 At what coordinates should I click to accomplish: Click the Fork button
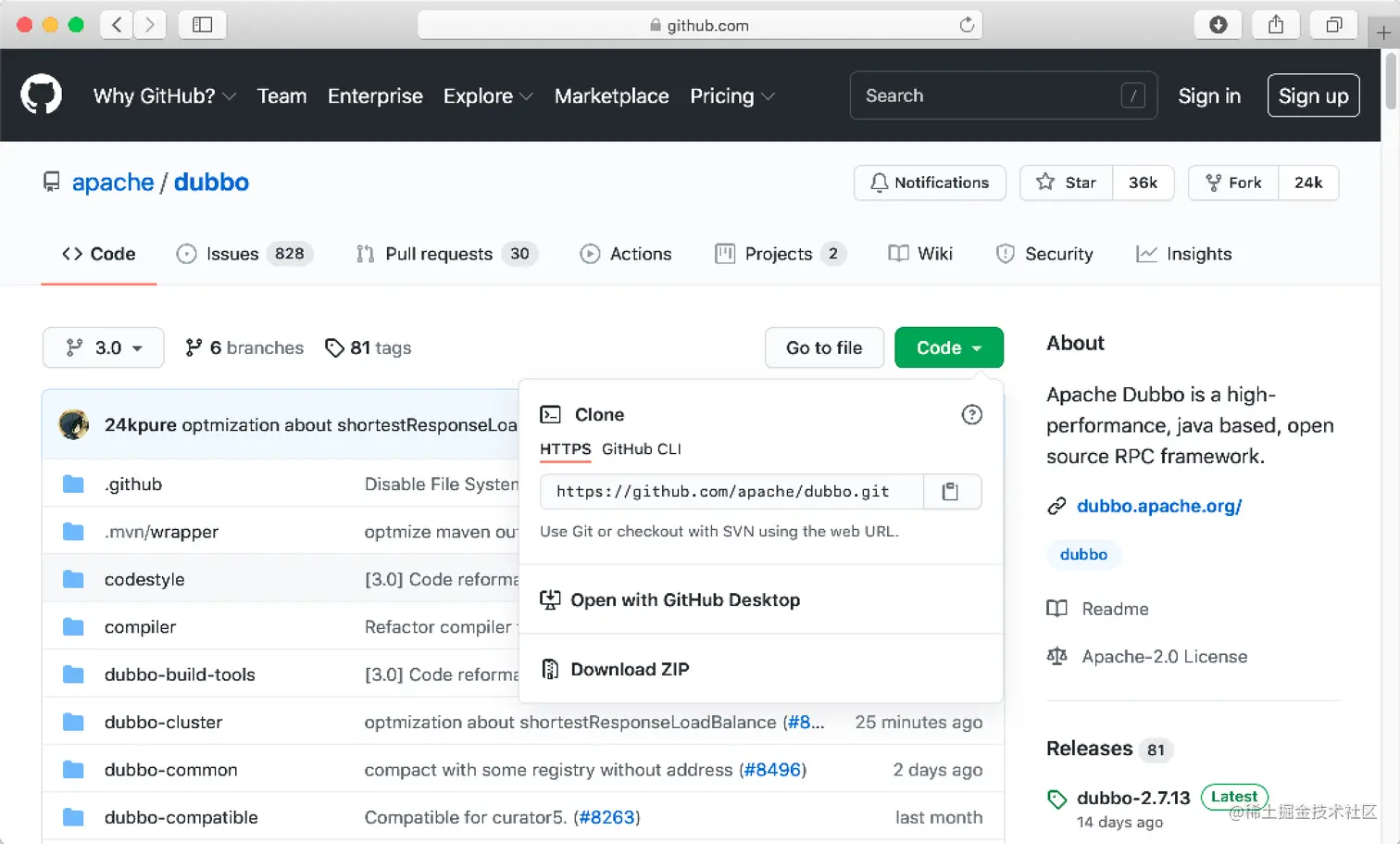tap(1233, 183)
